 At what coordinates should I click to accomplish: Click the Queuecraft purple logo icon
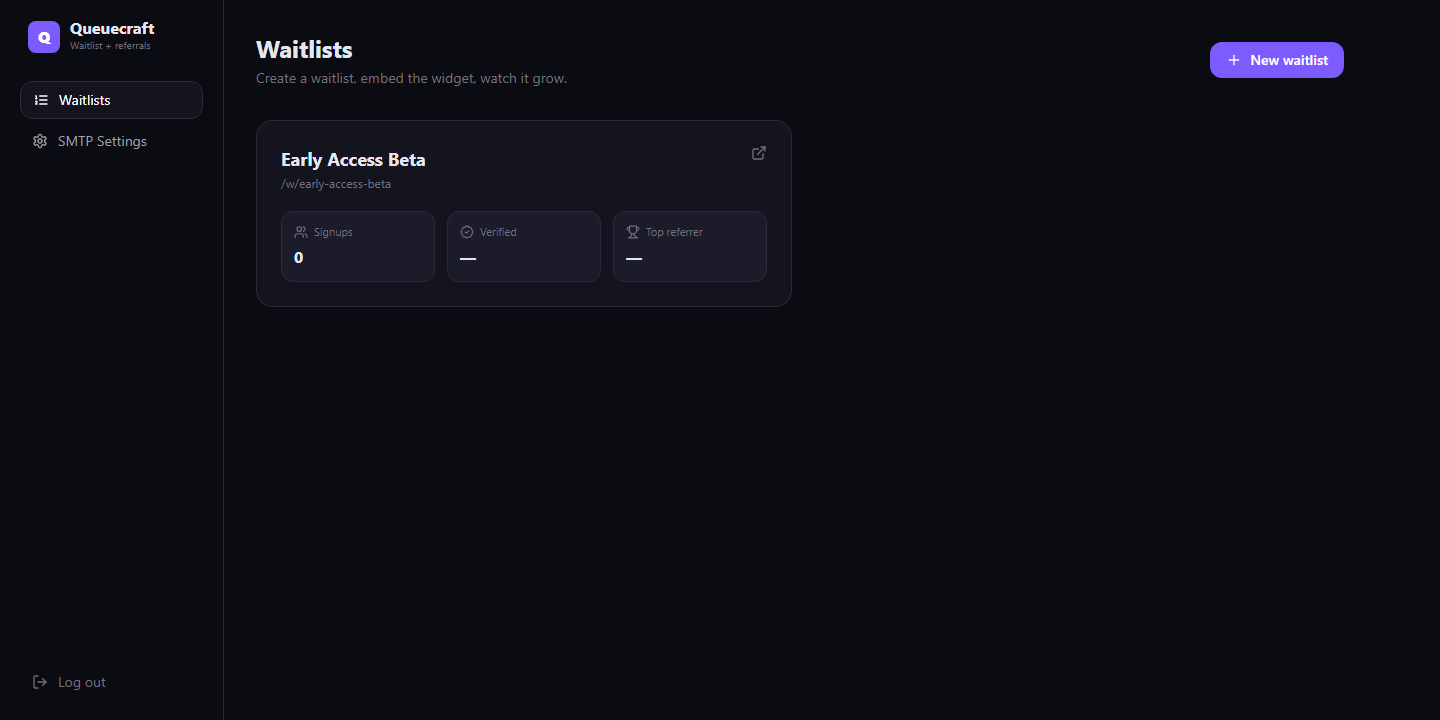click(x=44, y=37)
